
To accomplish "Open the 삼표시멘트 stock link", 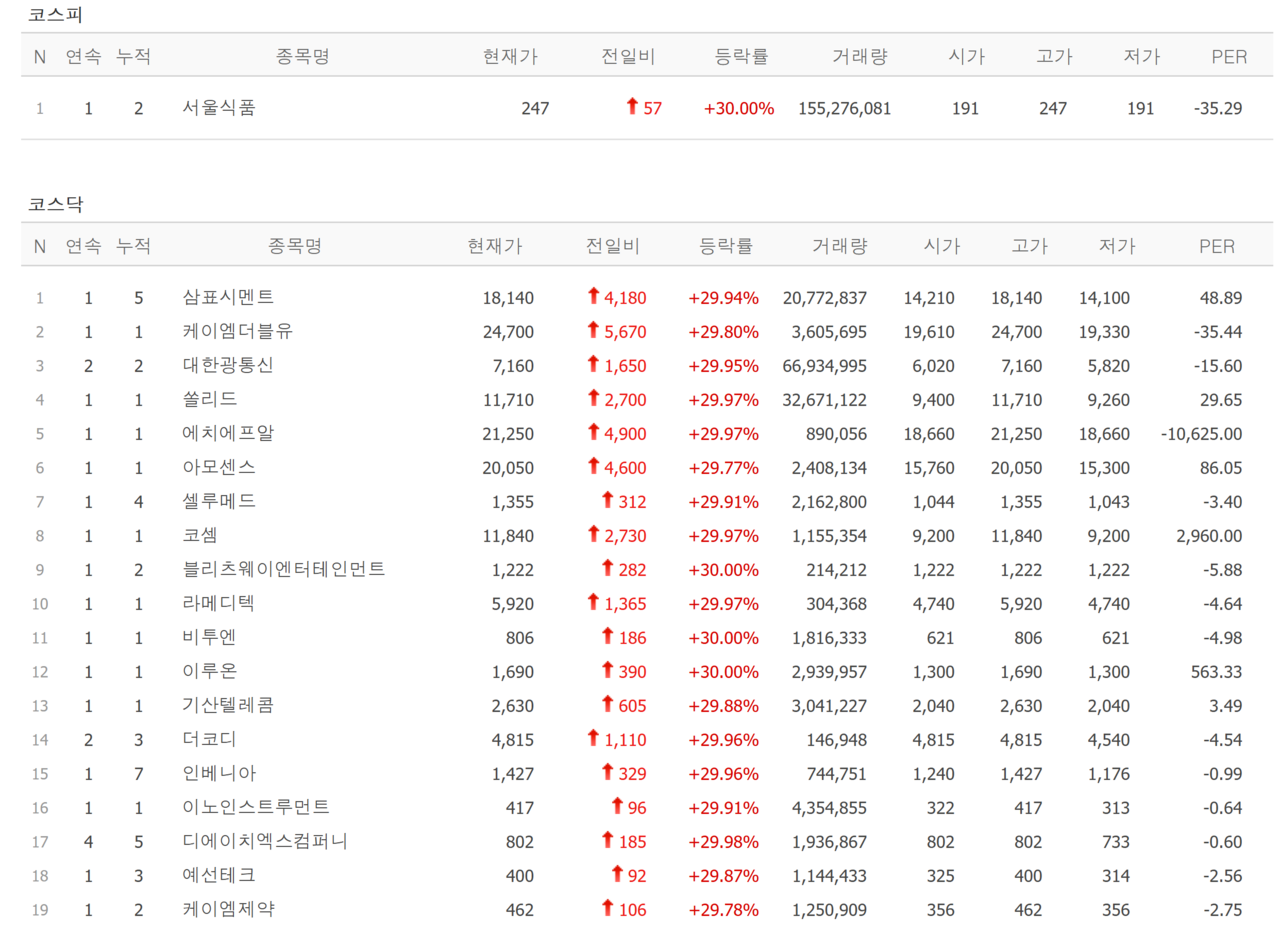I will coord(228,297).
